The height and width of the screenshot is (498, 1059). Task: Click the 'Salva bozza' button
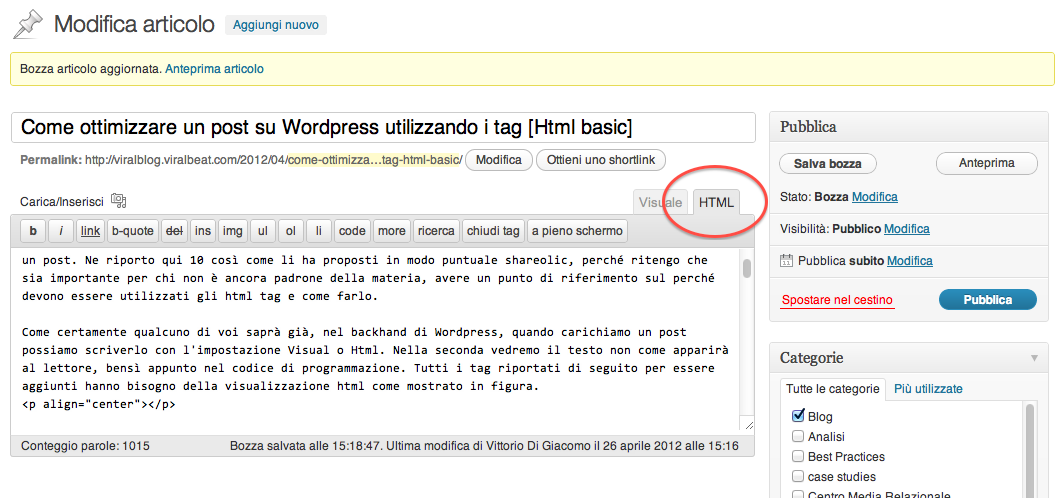point(827,163)
